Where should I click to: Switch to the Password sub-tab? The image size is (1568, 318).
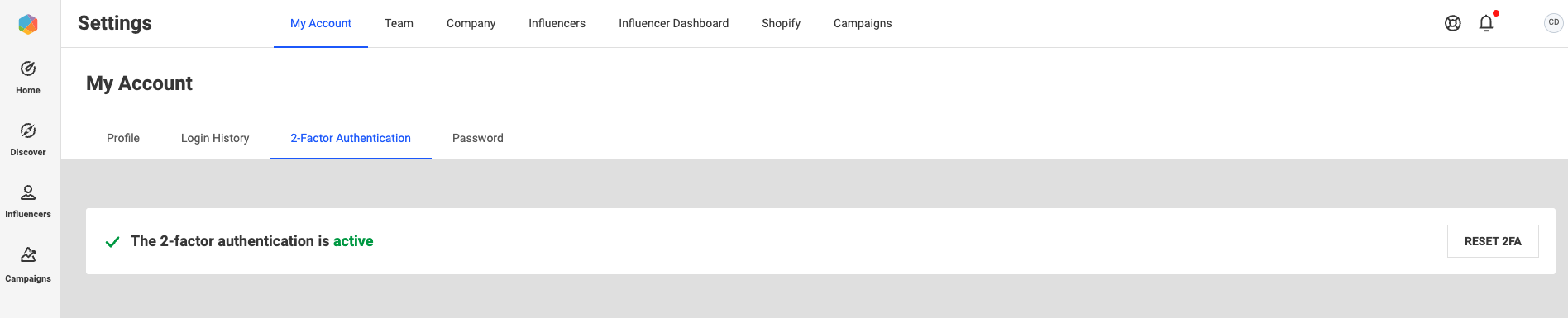click(x=477, y=138)
